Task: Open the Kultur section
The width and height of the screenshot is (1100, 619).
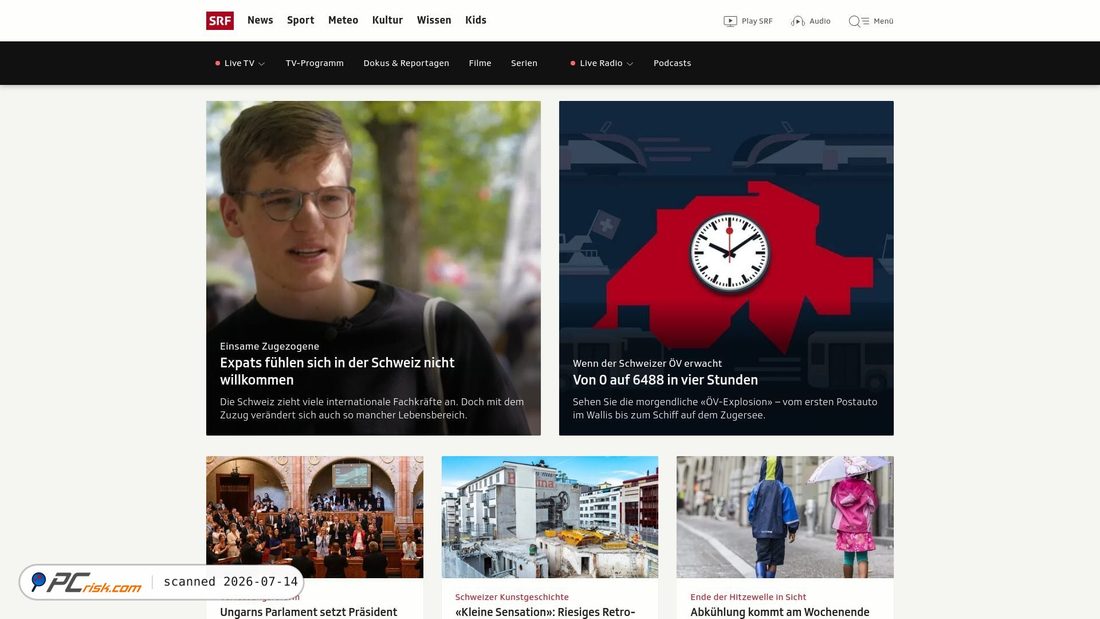Action: point(387,20)
